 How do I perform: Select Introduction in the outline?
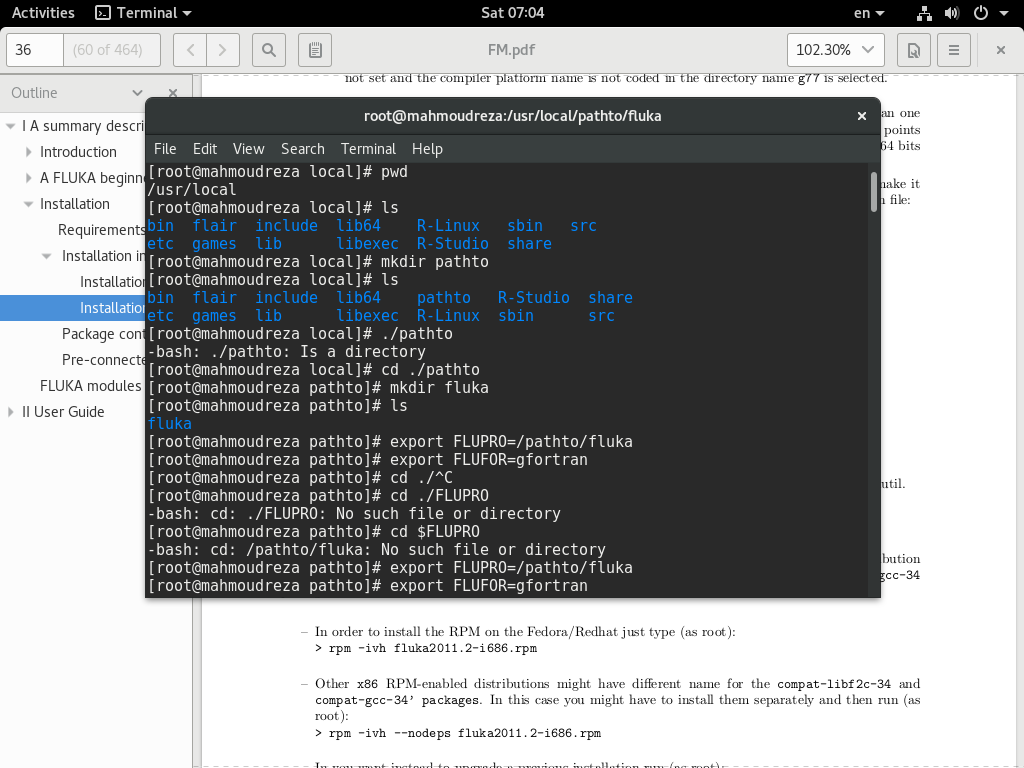[78, 152]
